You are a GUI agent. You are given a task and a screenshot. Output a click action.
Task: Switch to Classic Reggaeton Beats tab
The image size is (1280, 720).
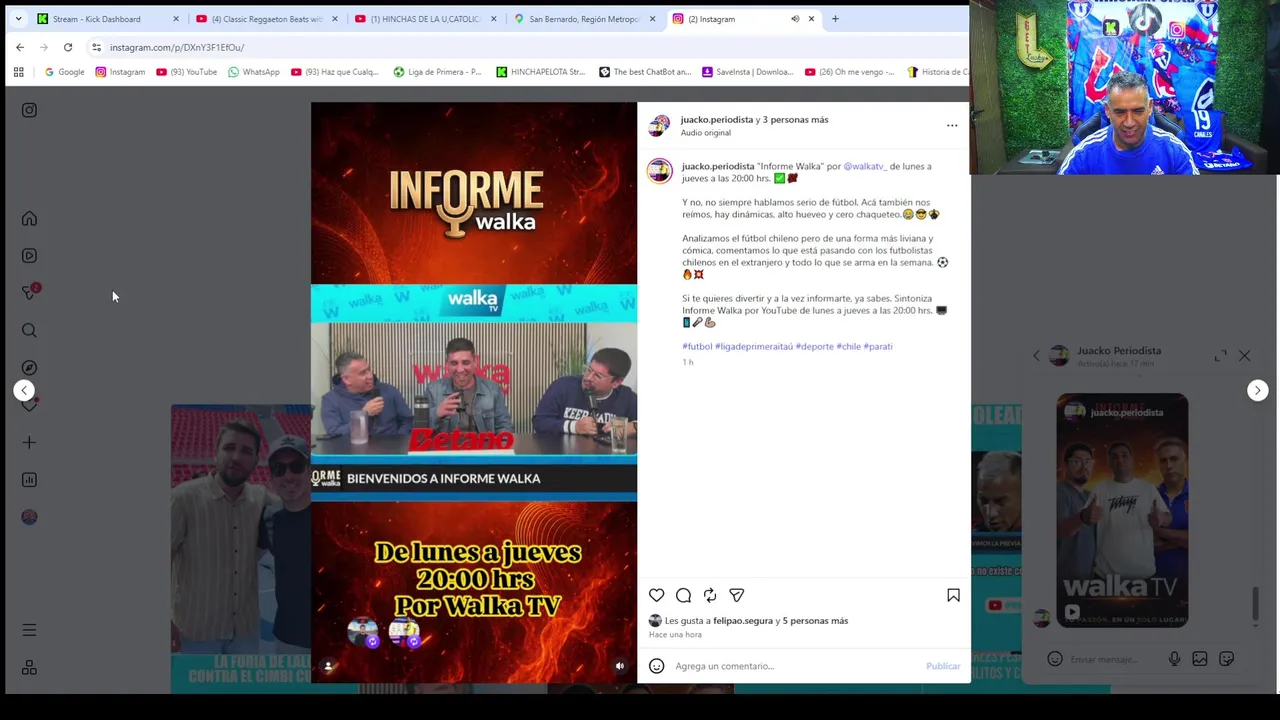point(268,19)
